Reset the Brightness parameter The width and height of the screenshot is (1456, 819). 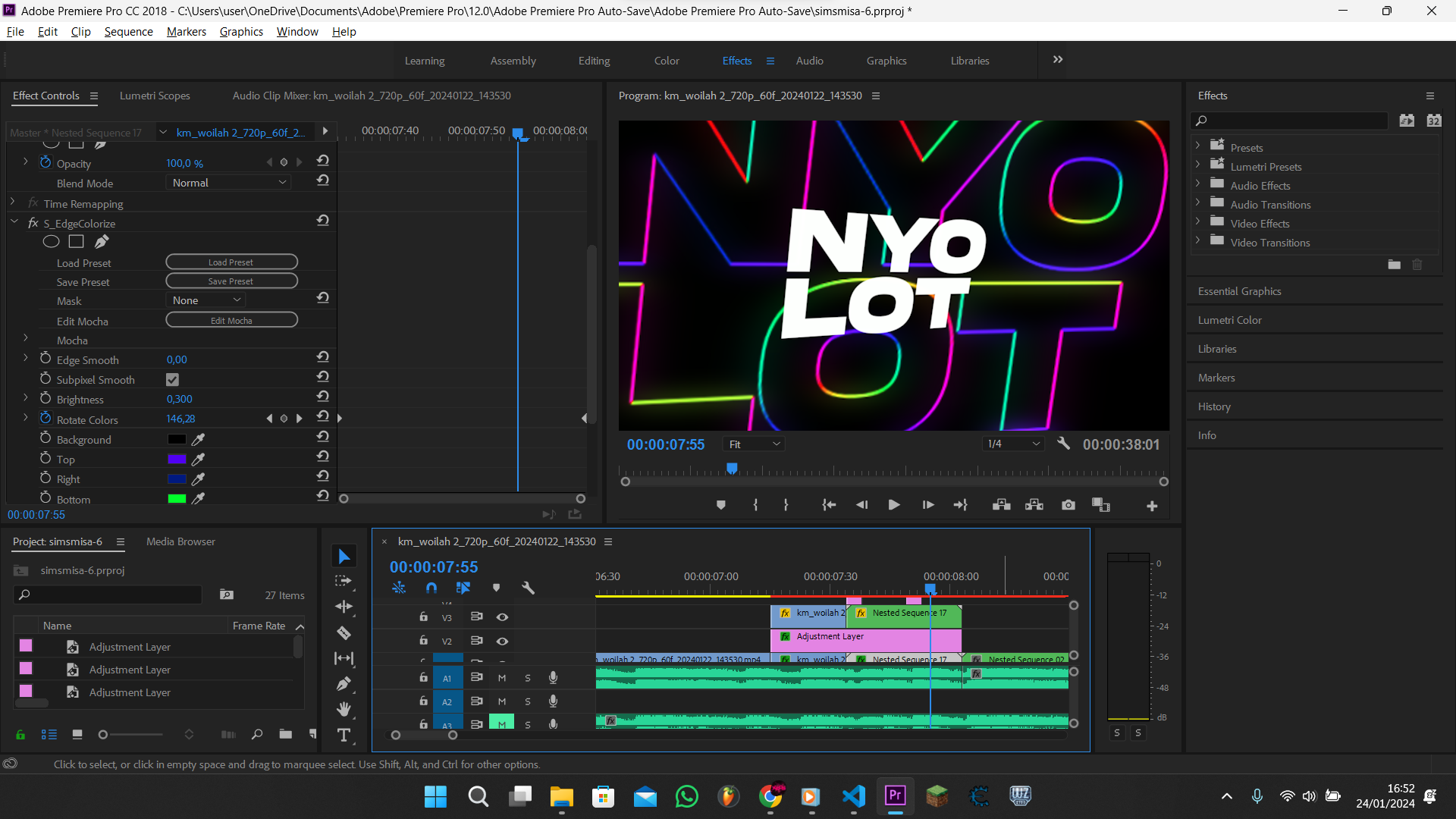coord(322,397)
